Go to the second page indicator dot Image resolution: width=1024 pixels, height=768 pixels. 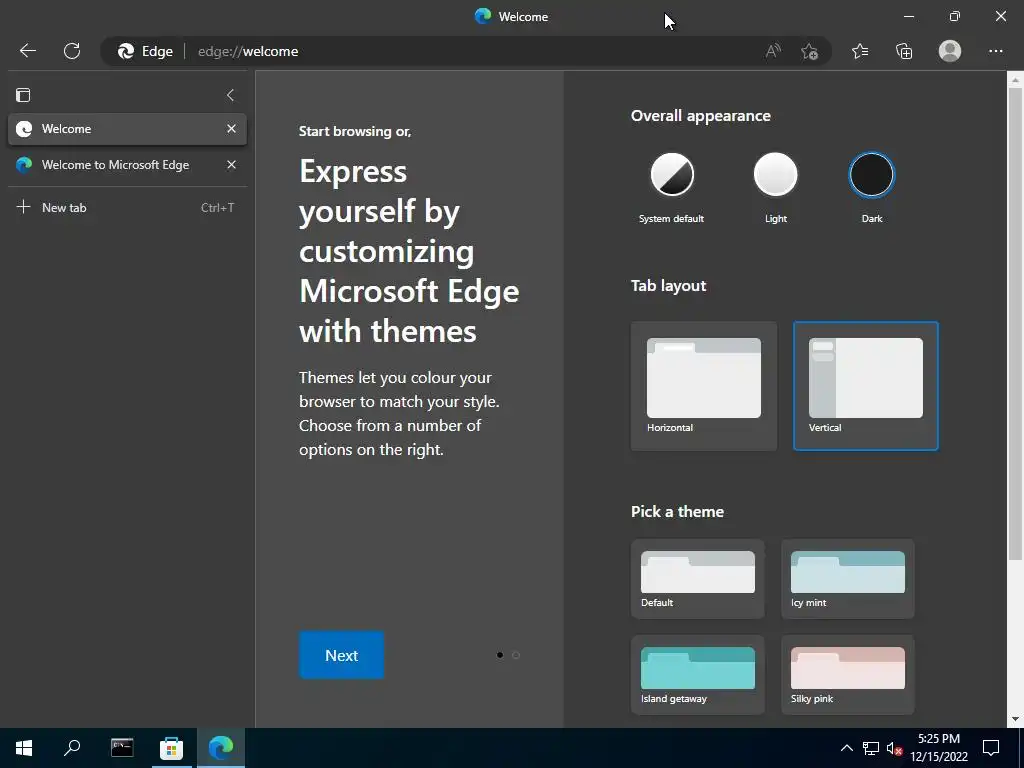click(516, 655)
